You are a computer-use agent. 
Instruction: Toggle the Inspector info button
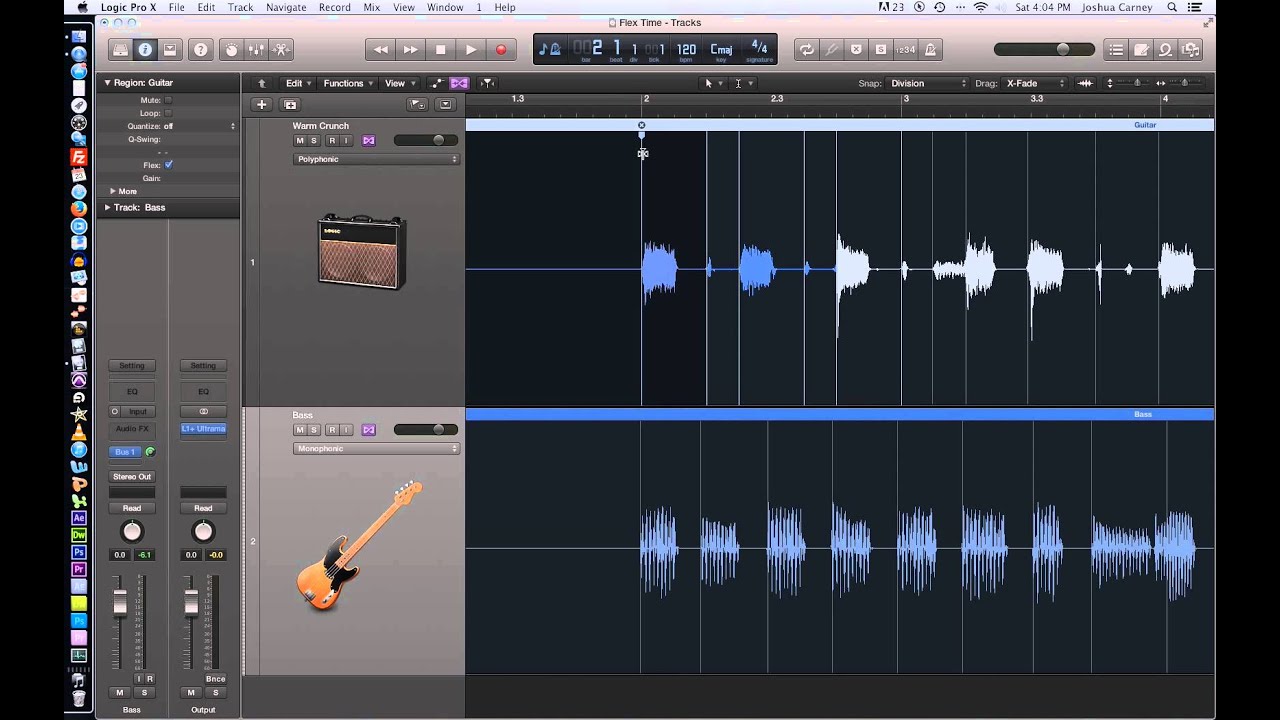click(x=145, y=49)
